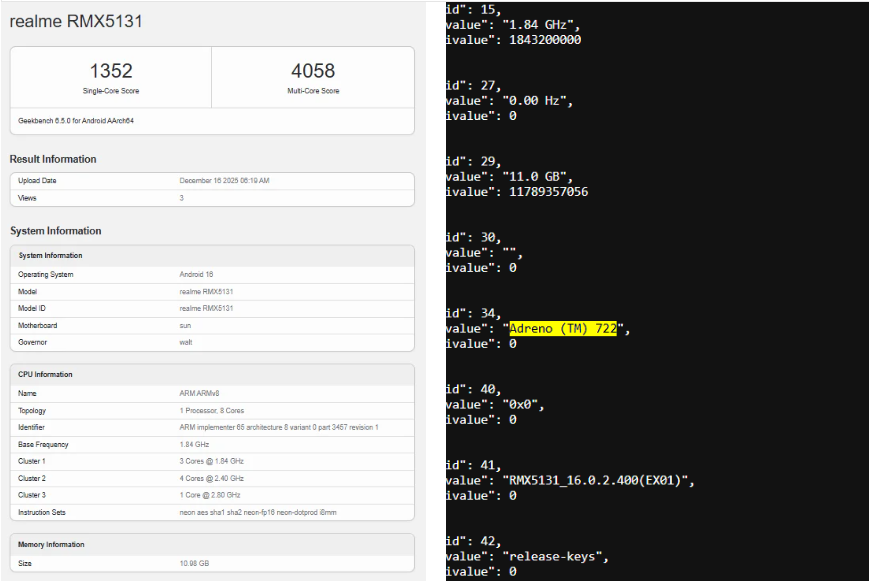Click the Base Frequency row label
This screenshot has width=869, height=581.
pos(43,444)
